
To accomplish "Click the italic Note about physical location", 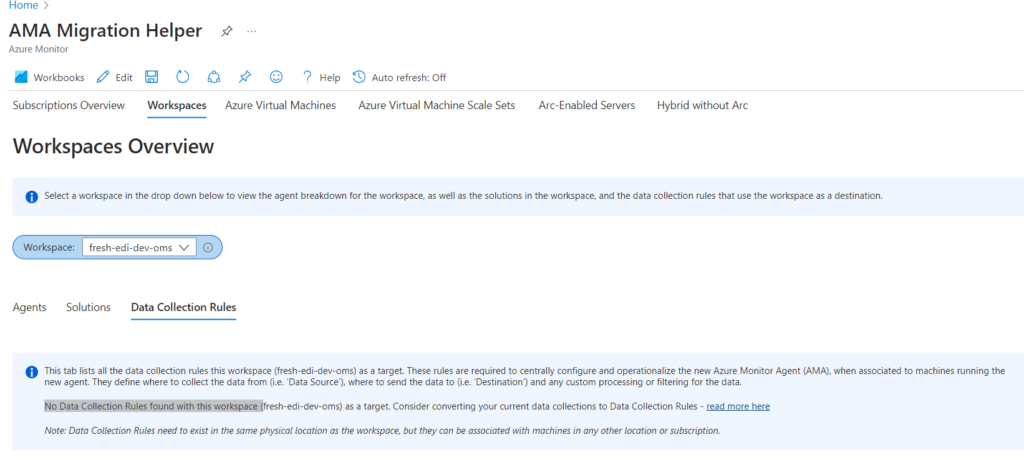I will pos(382,431).
